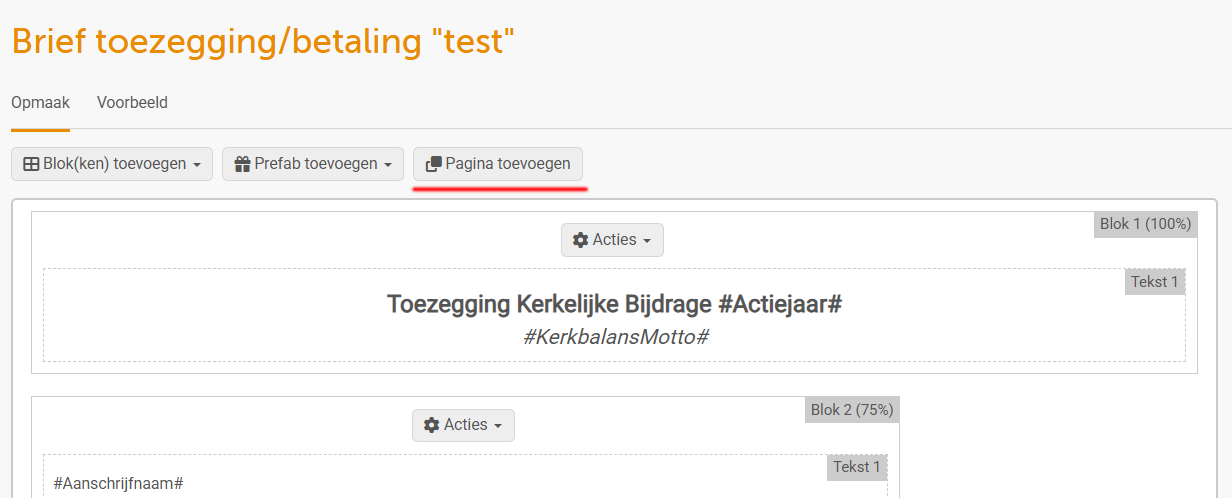Open the Acties dropdown caret in Blok 1
The width and height of the screenshot is (1232, 498).
[x=647, y=241]
